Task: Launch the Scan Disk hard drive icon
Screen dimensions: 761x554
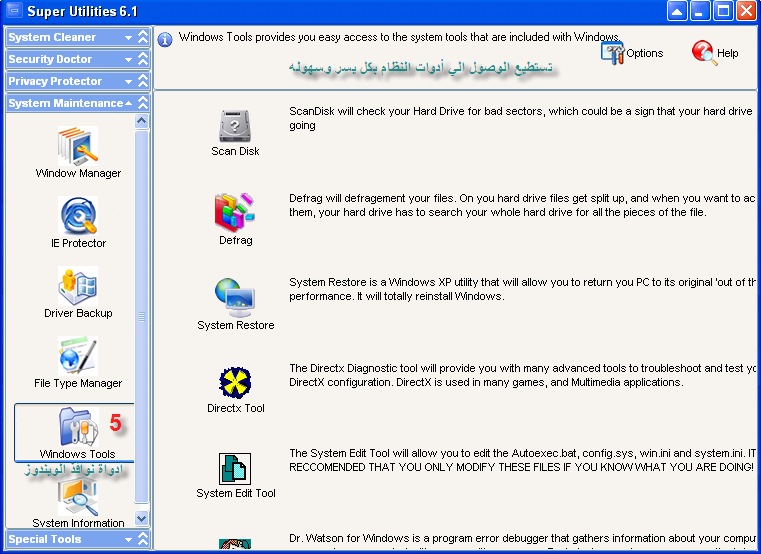Action: pos(235,126)
